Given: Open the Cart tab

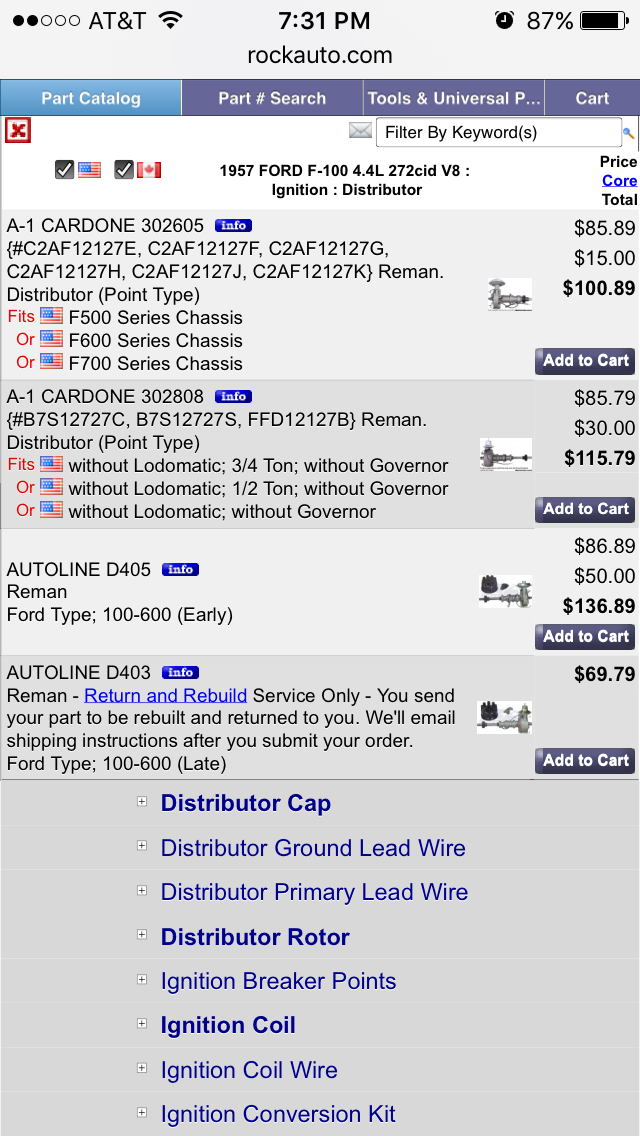Looking at the screenshot, I should (x=592, y=98).
